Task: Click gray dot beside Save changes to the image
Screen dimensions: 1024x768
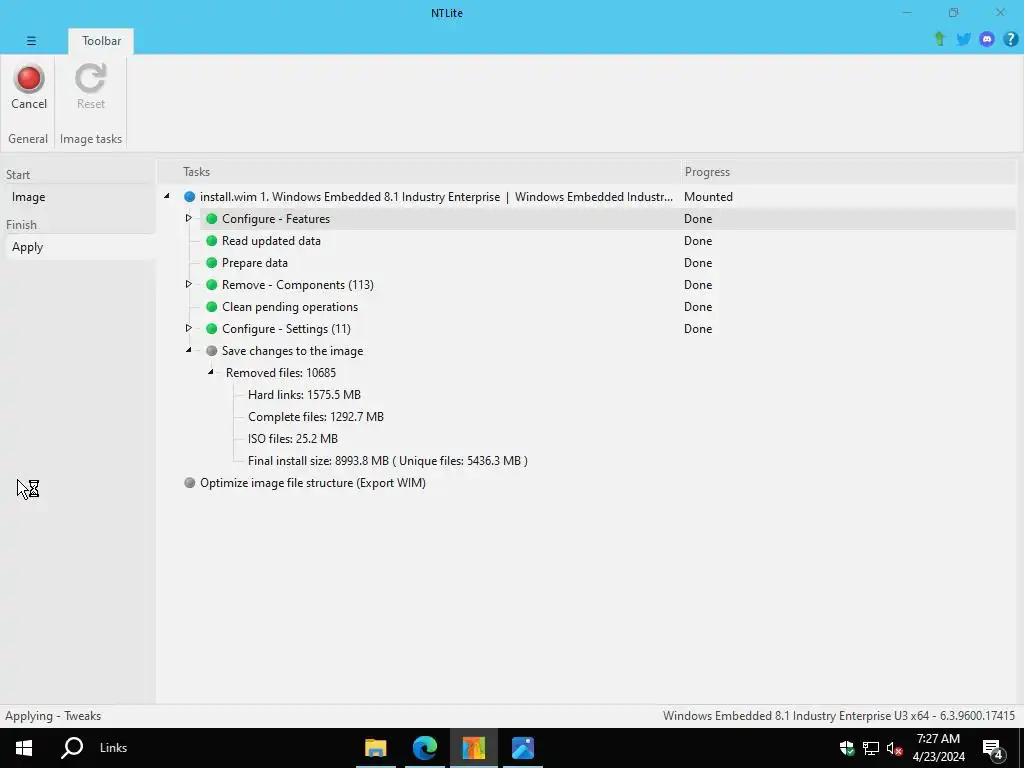Action: [x=212, y=351]
